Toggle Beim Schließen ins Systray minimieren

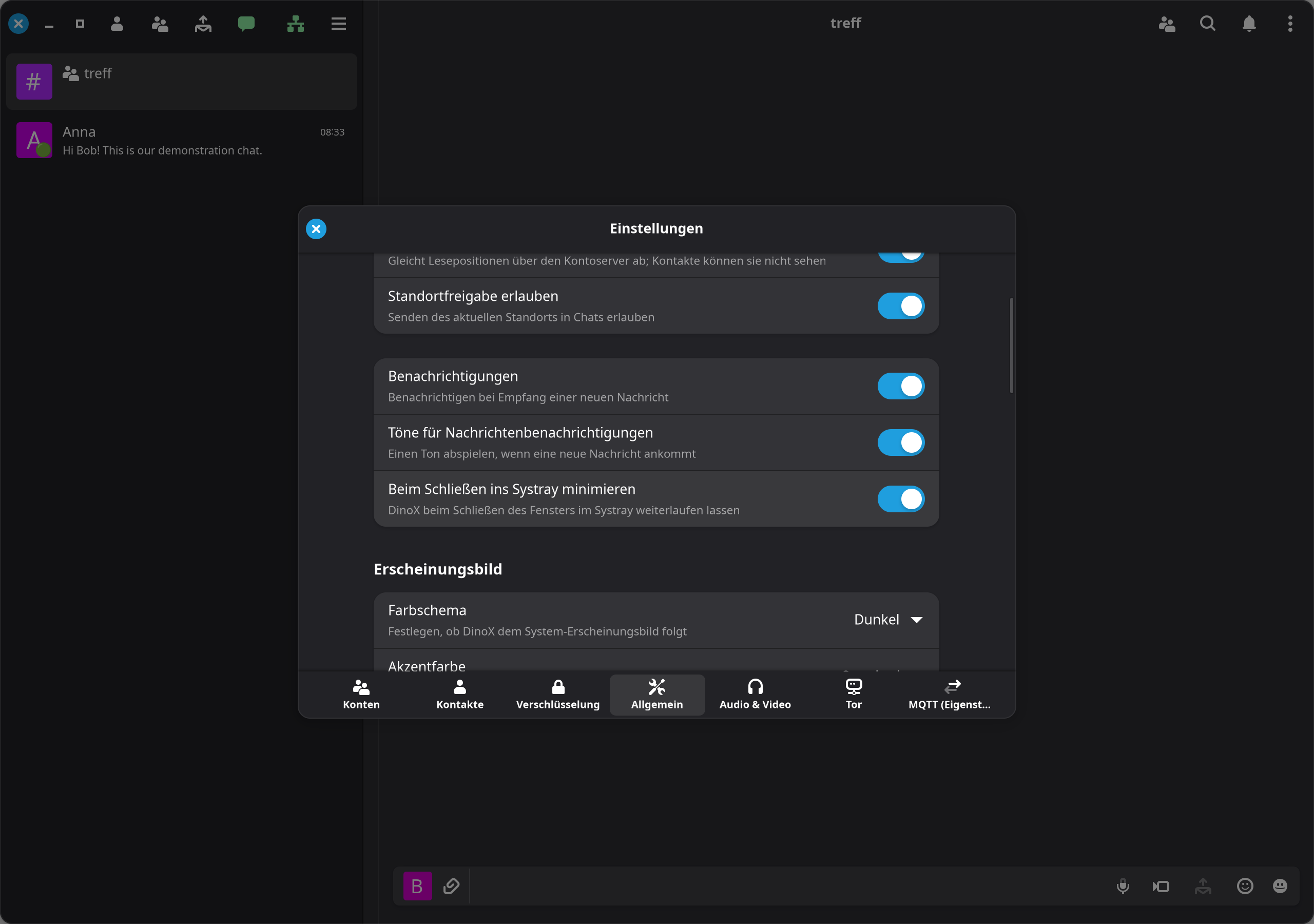[901, 499]
